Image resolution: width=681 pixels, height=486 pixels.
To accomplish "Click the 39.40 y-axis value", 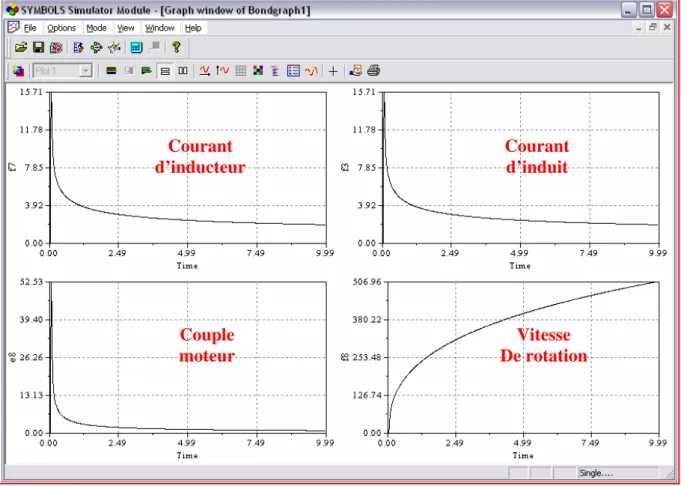I will [32, 320].
